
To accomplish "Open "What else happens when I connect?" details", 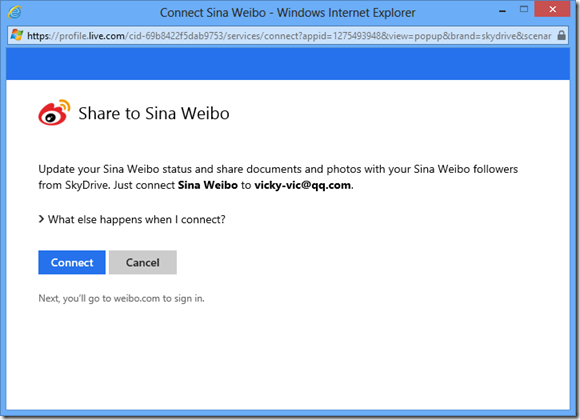I will coord(132,219).
